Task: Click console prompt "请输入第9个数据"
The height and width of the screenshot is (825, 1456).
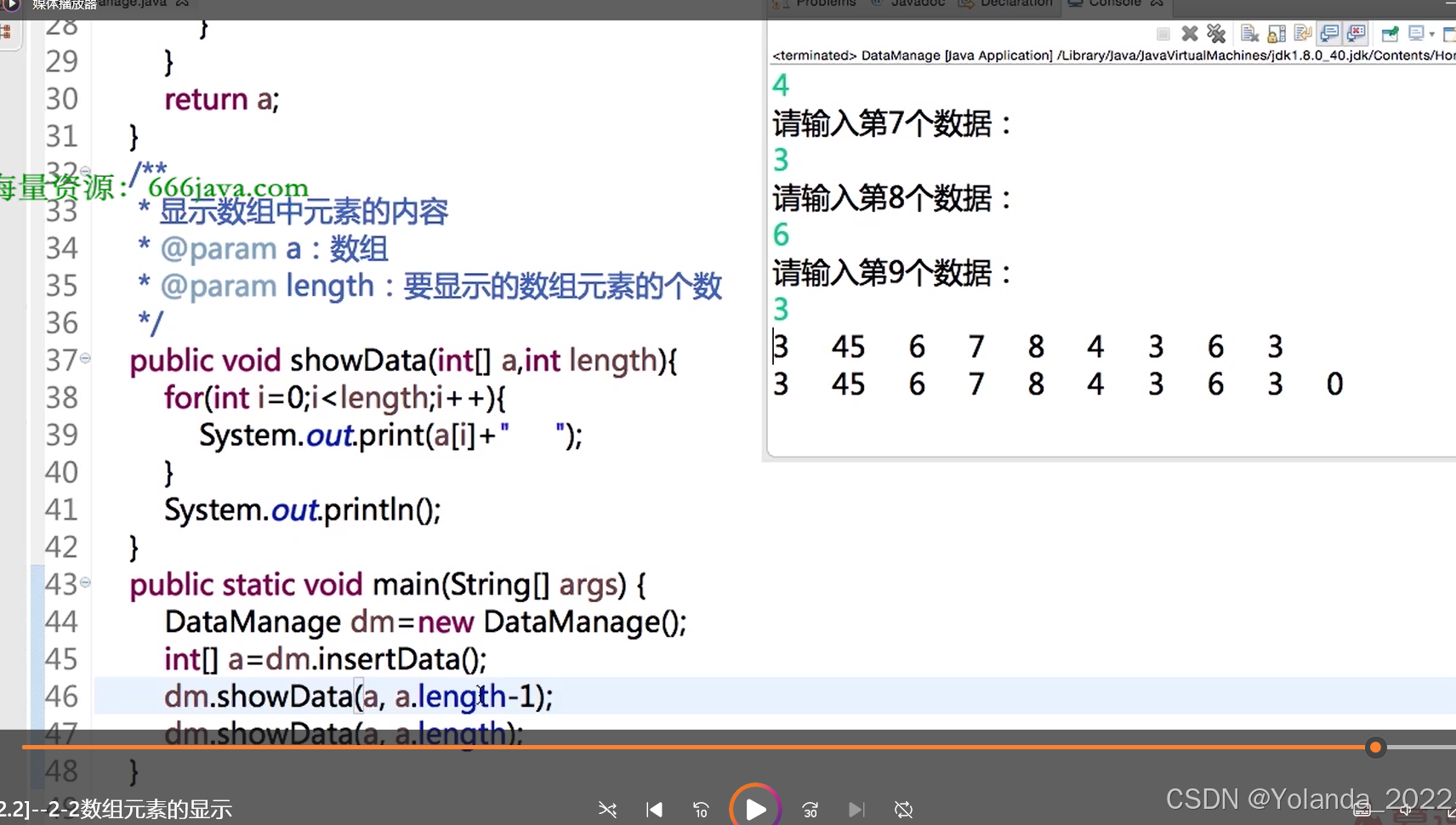Action: [893, 274]
